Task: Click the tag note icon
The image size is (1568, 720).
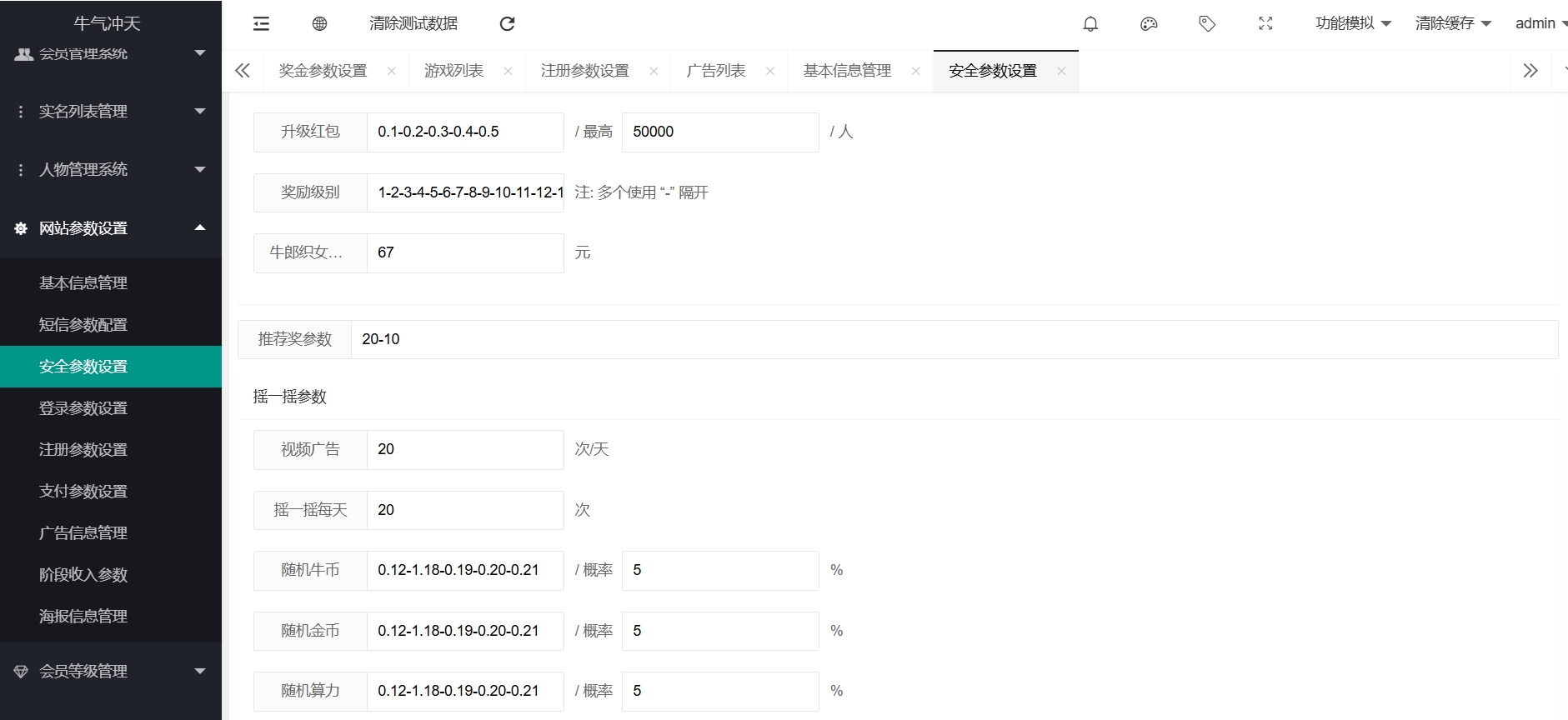Action: tap(1207, 24)
